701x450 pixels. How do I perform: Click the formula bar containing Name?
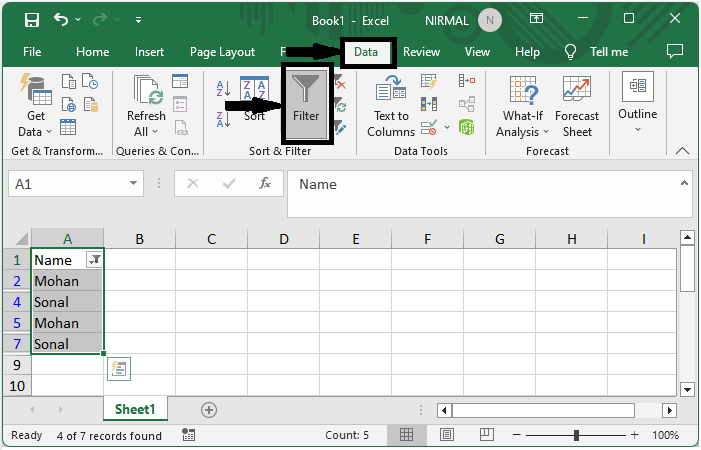tap(483, 194)
